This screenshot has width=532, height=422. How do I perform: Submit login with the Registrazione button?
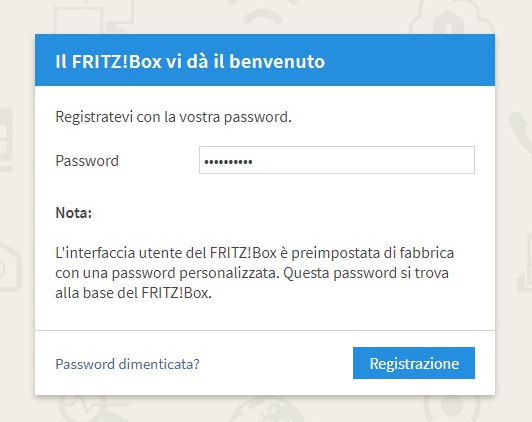(414, 363)
